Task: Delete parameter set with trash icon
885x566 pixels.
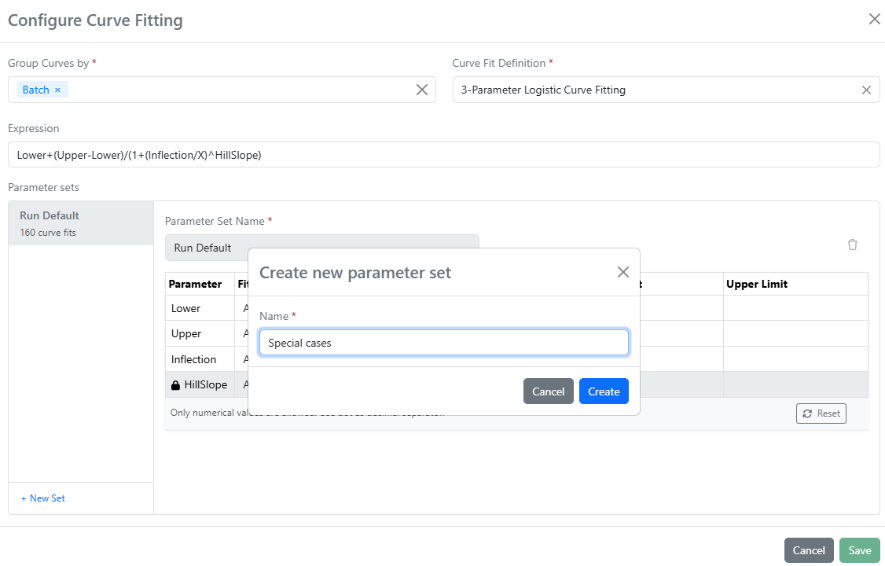Action: click(852, 244)
